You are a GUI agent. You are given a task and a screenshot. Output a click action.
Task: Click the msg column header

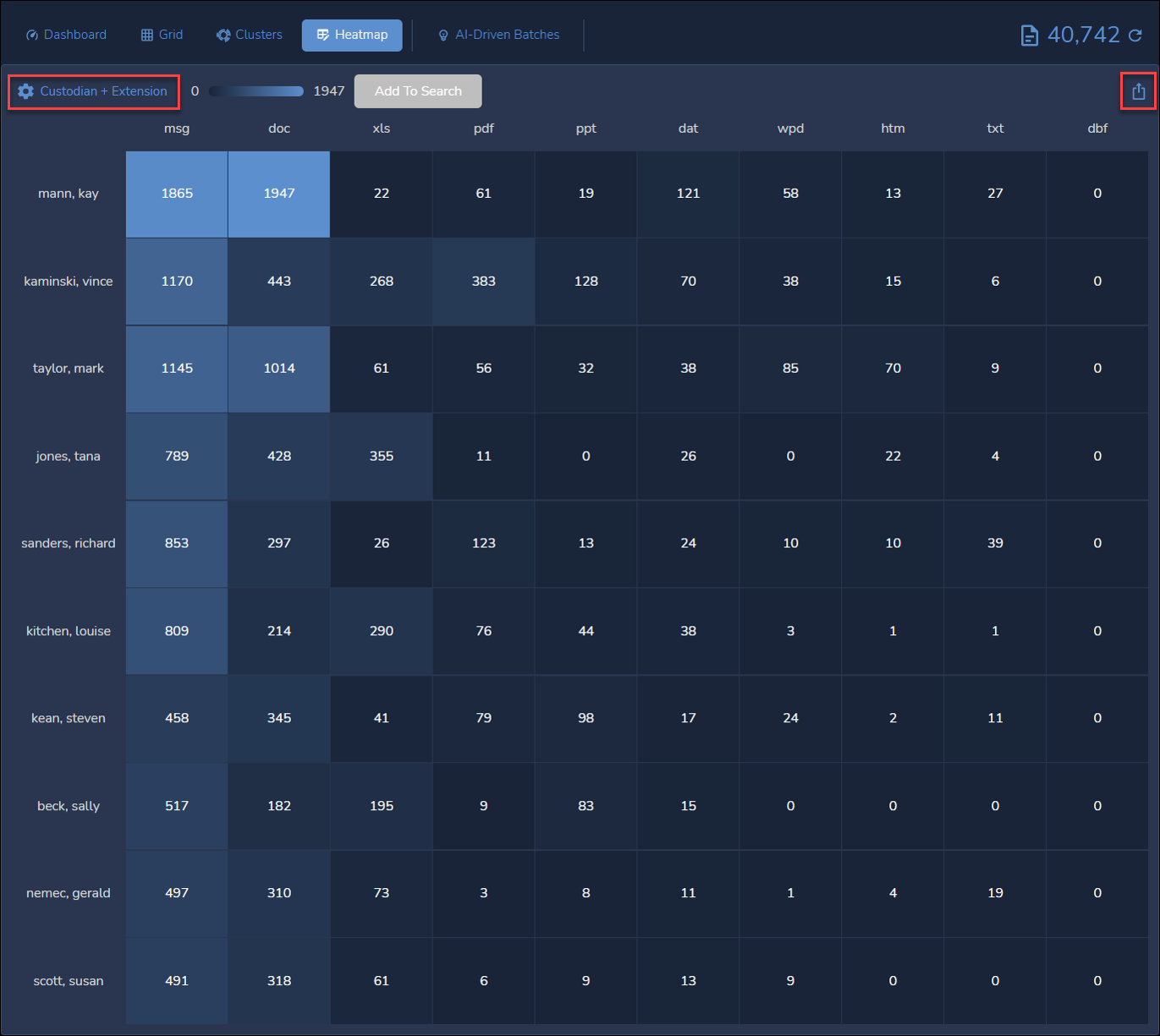177,129
